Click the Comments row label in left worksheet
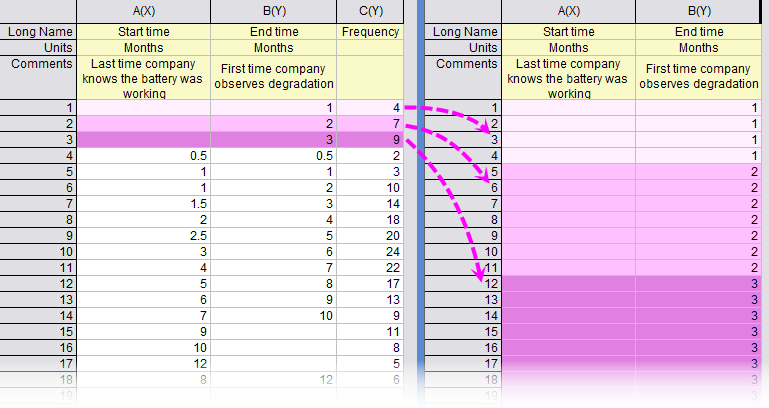The height and width of the screenshot is (408, 769). pos(38,77)
